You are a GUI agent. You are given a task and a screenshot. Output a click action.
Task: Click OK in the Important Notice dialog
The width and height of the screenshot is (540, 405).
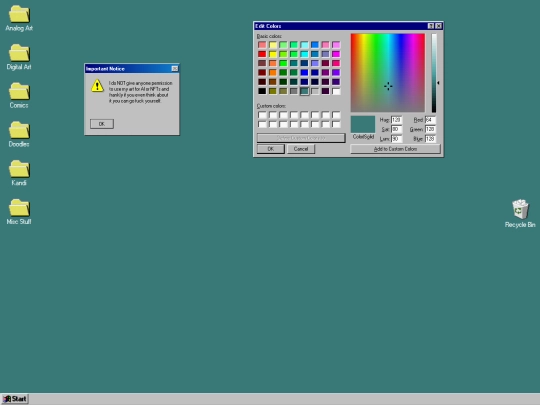coord(102,124)
